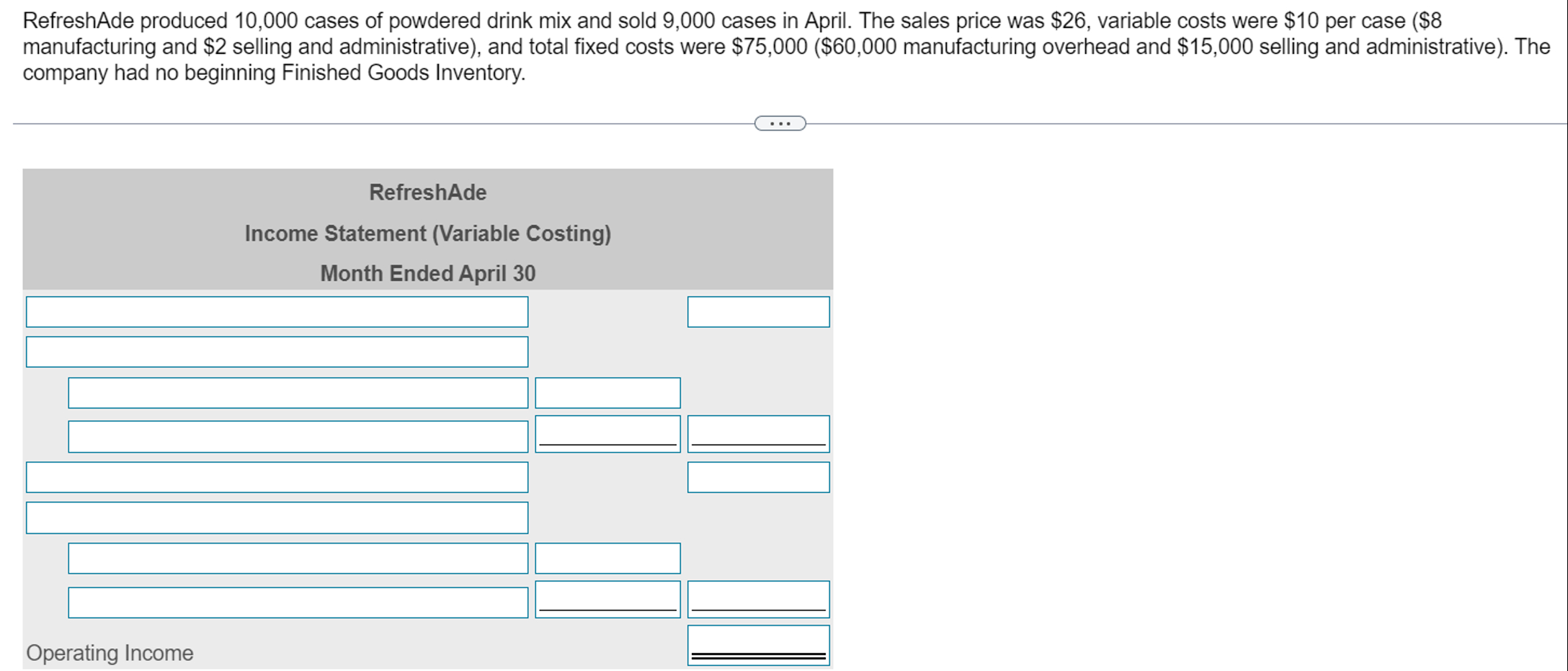Click the right-column underlined amount in fourth row
1568x671 pixels.
click(x=759, y=435)
